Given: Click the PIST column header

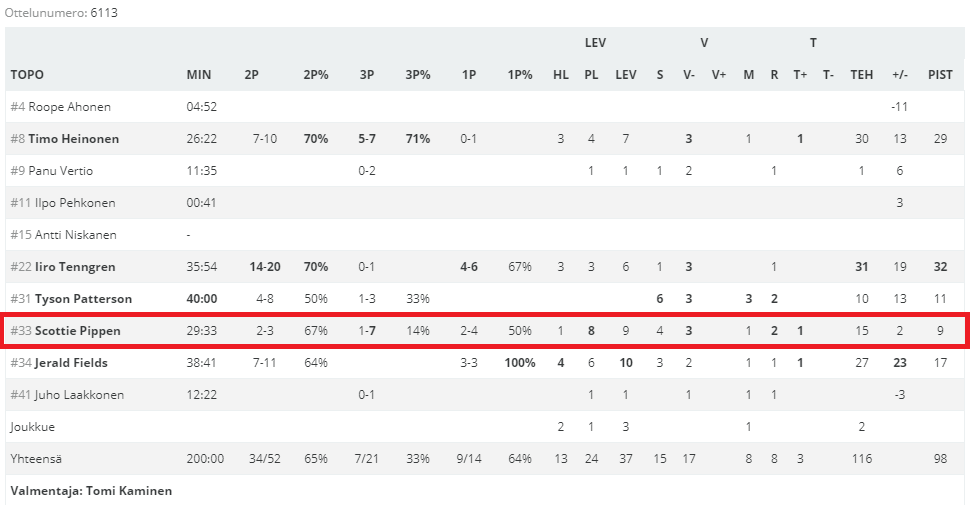Looking at the screenshot, I should (x=939, y=75).
